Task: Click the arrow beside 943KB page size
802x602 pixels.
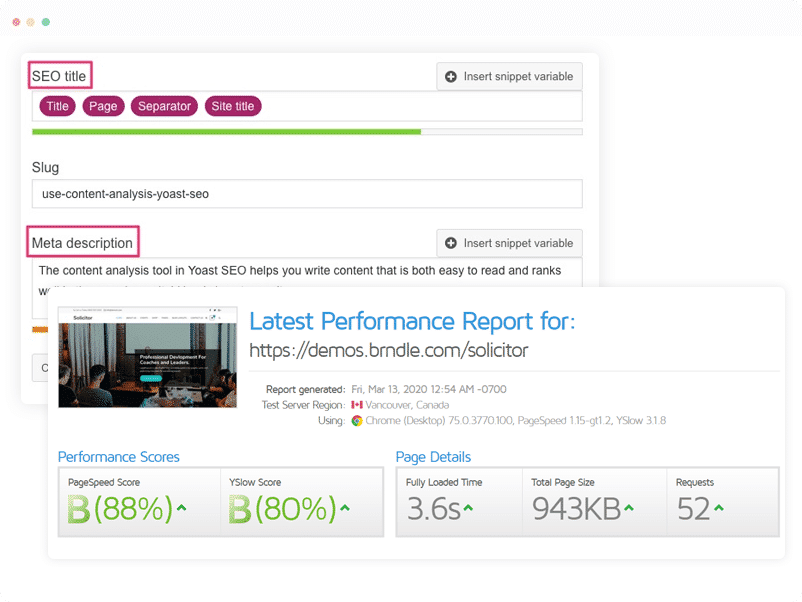Action: (x=629, y=508)
